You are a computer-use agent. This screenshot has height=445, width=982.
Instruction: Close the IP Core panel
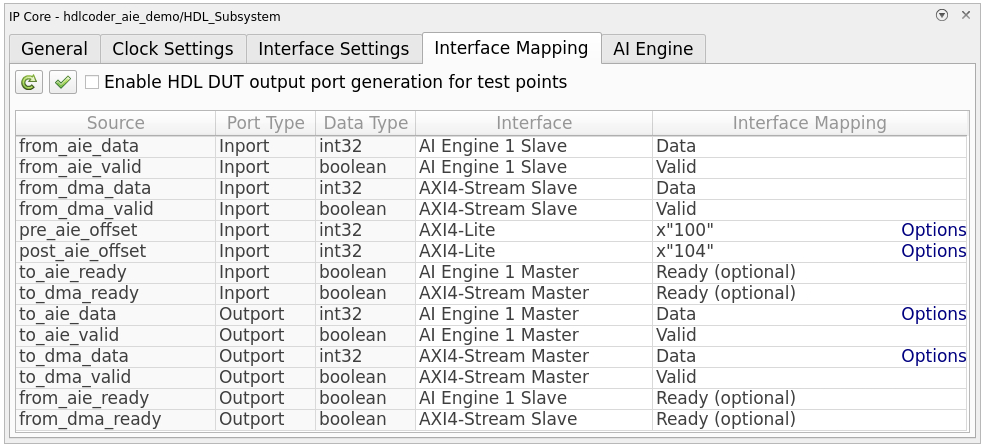click(x=966, y=15)
